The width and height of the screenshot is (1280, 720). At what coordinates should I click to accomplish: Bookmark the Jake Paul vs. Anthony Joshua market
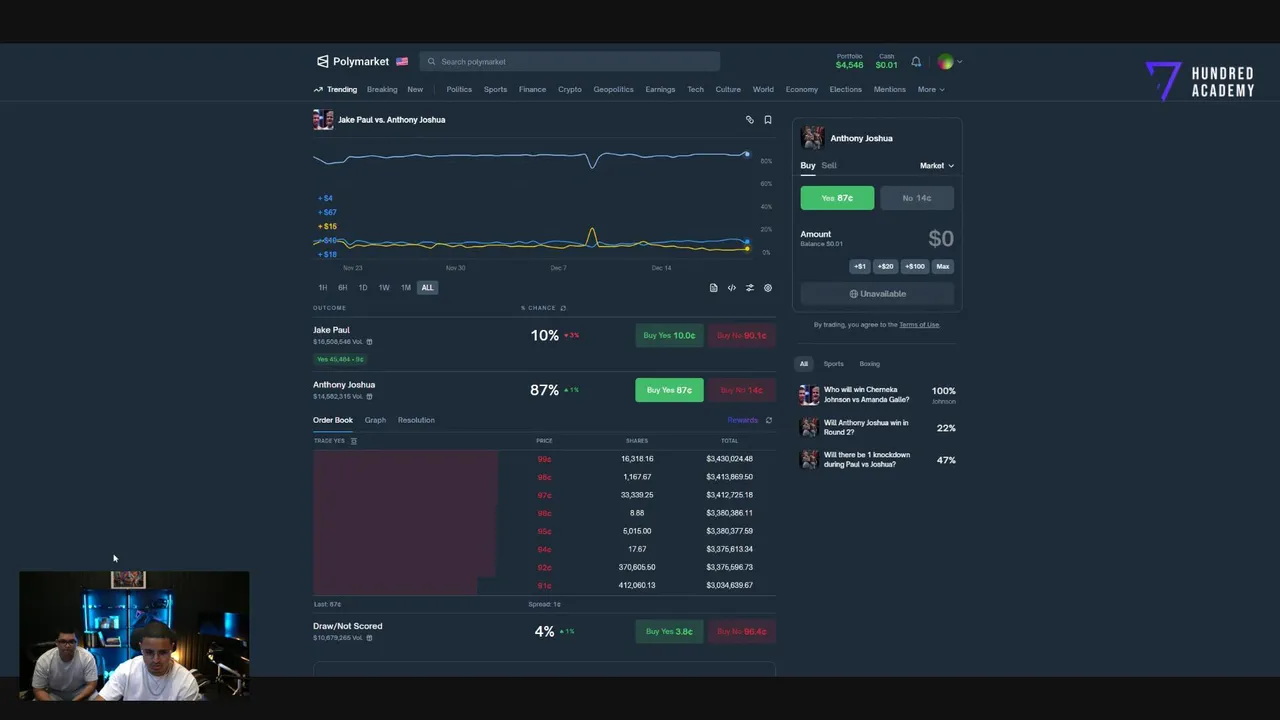click(768, 120)
